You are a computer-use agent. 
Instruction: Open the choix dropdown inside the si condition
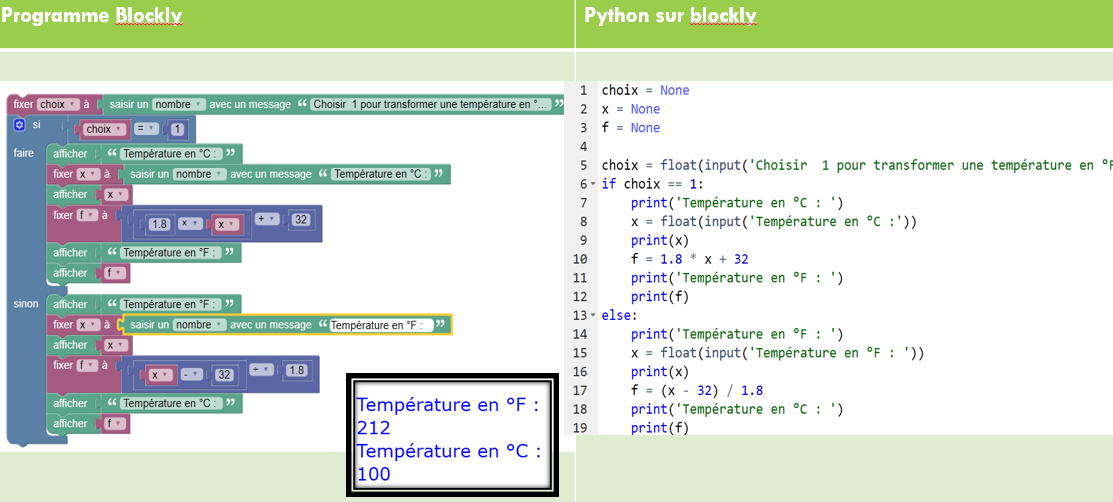coord(104,129)
